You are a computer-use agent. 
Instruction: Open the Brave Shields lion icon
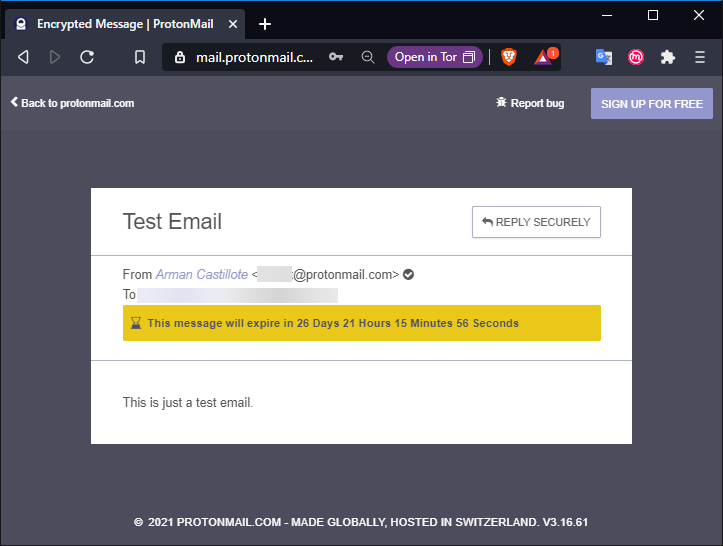click(509, 57)
